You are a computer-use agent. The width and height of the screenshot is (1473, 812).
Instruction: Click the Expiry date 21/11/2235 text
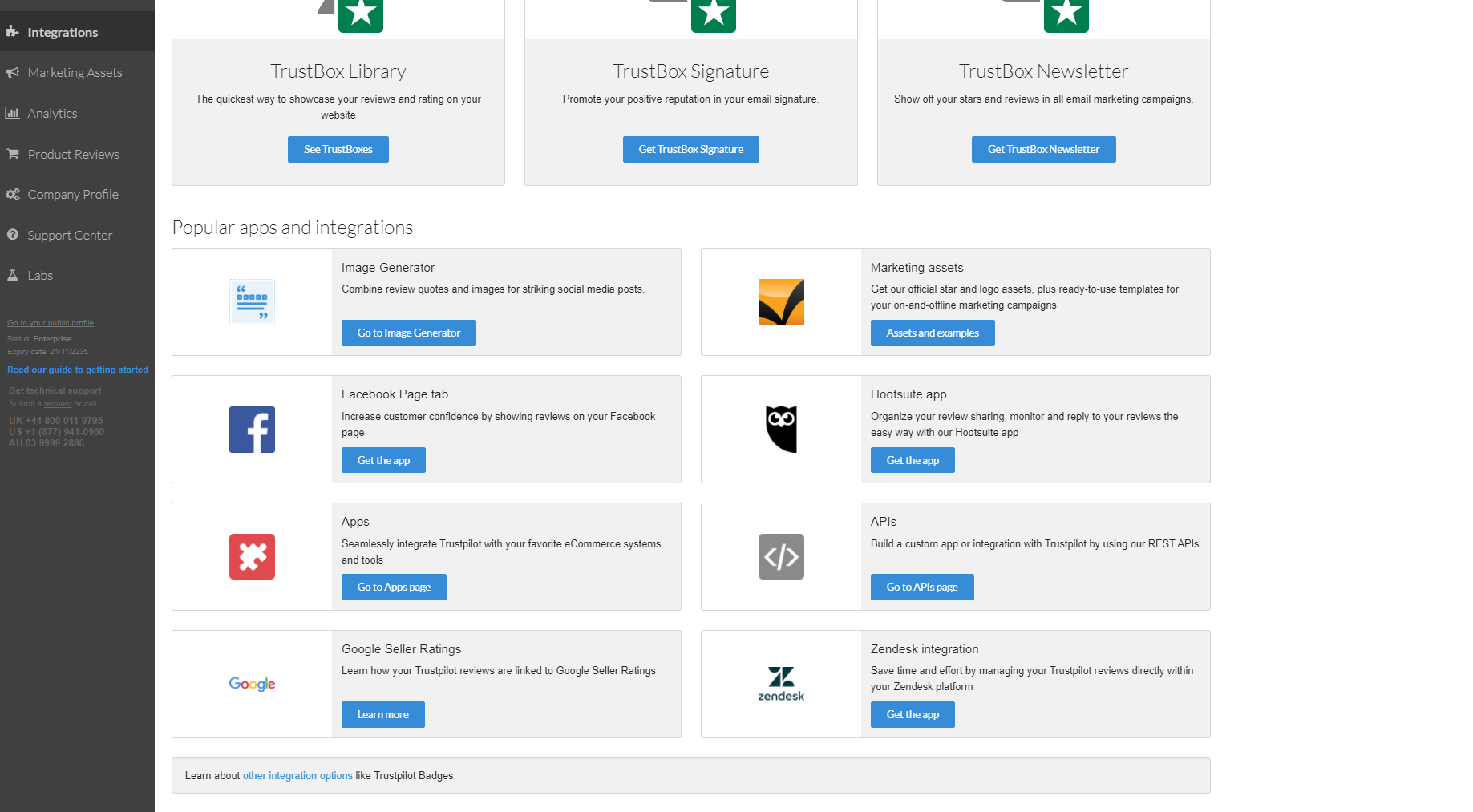[x=48, y=352]
